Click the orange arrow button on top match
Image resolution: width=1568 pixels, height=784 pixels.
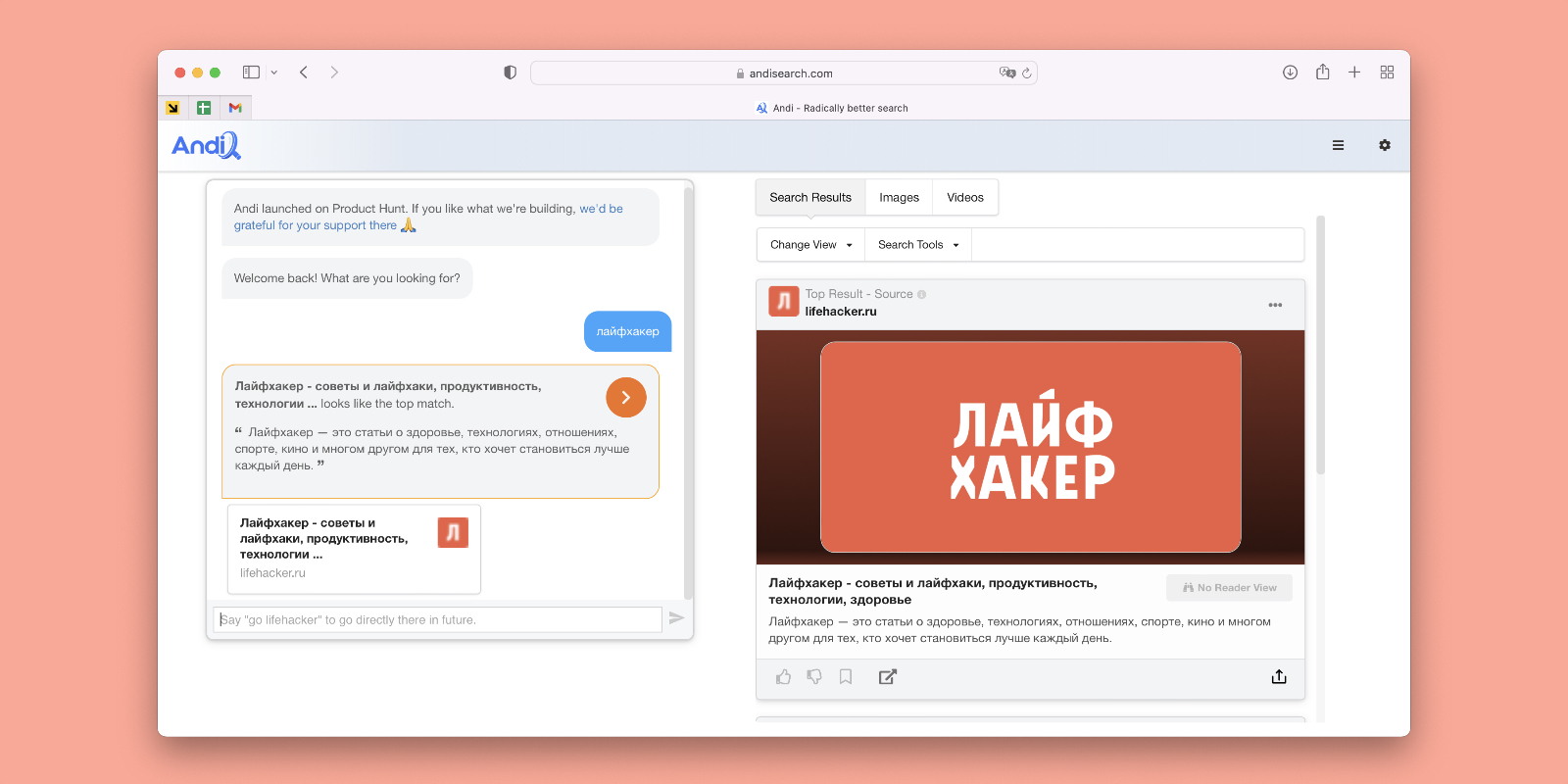tap(626, 398)
